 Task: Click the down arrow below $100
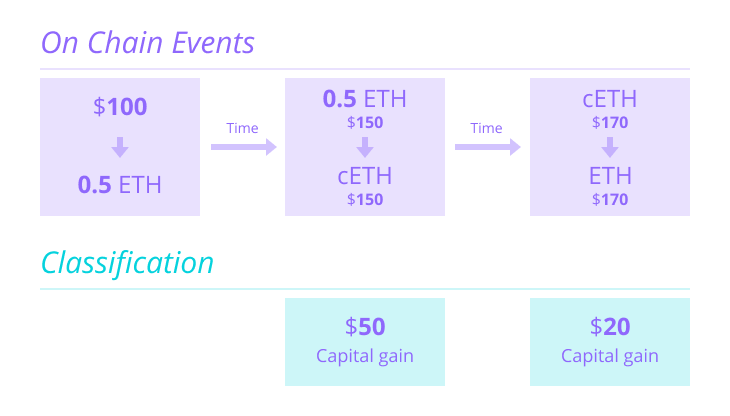click(x=120, y=148)
